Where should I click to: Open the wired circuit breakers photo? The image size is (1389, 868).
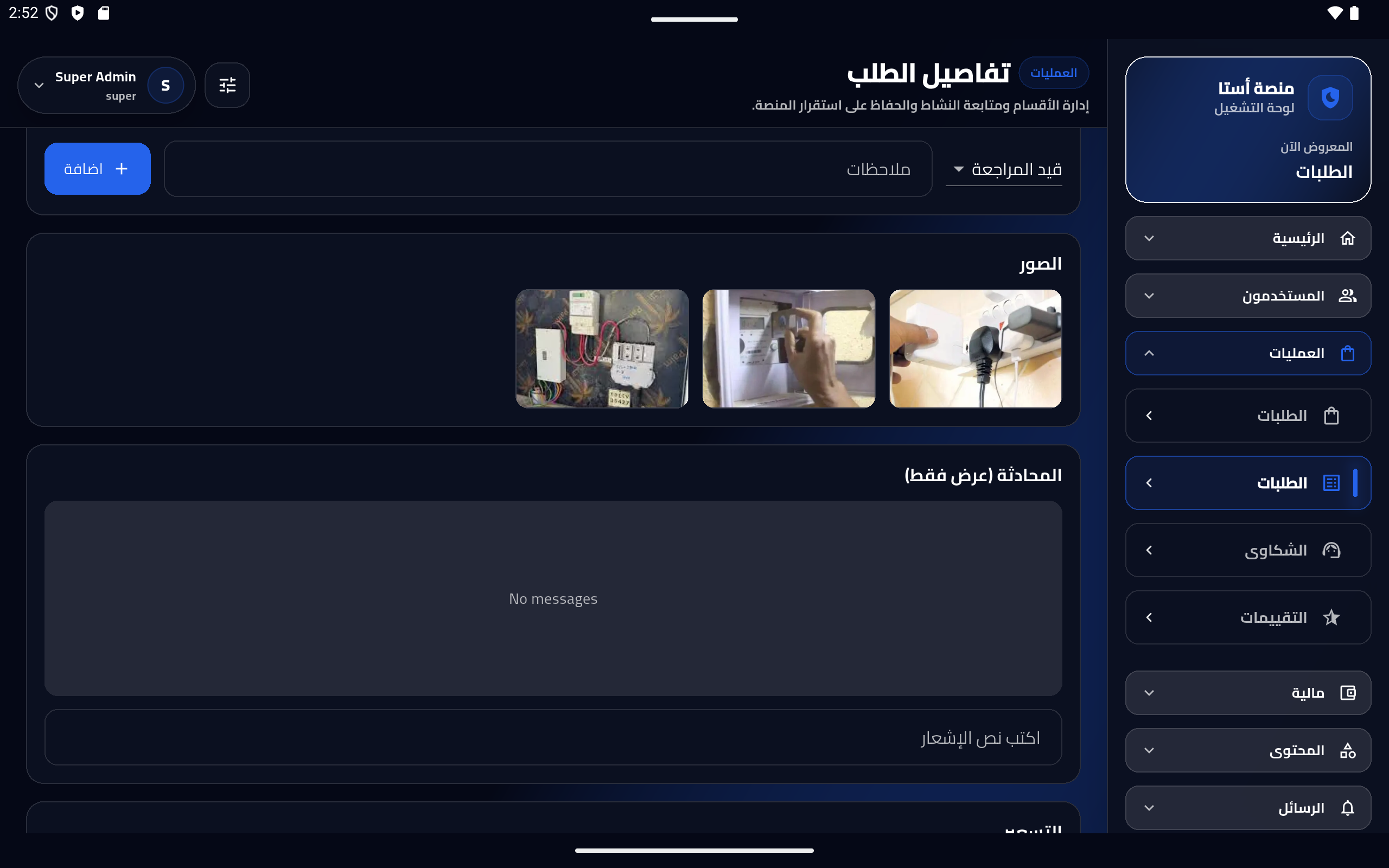(602, 348)
